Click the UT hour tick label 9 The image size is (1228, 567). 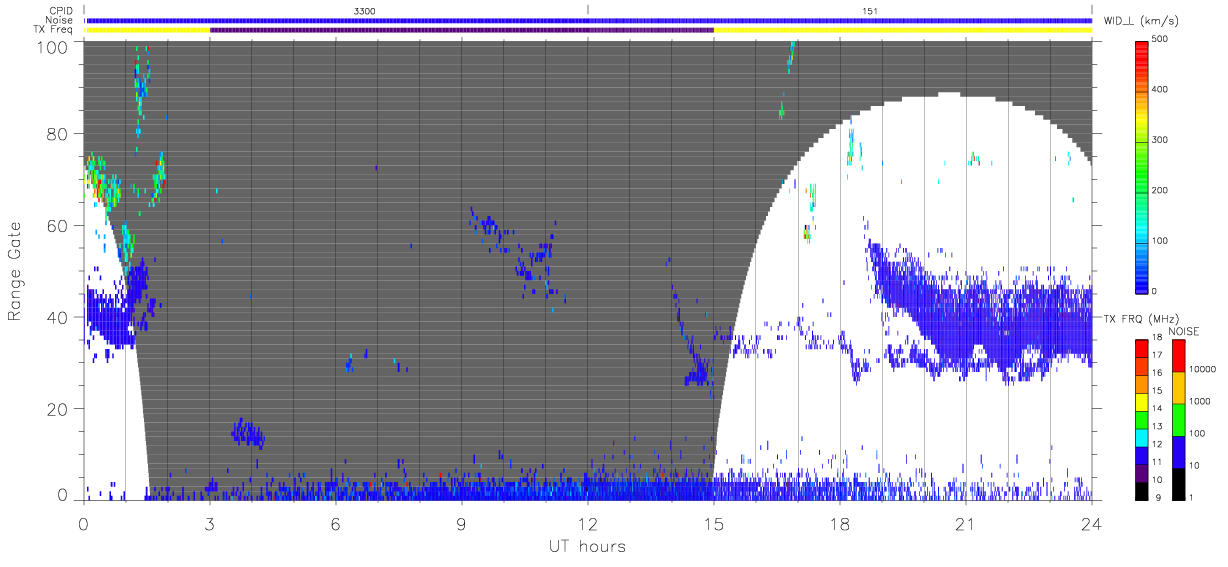pyautogui.click(x=462, y=523)
